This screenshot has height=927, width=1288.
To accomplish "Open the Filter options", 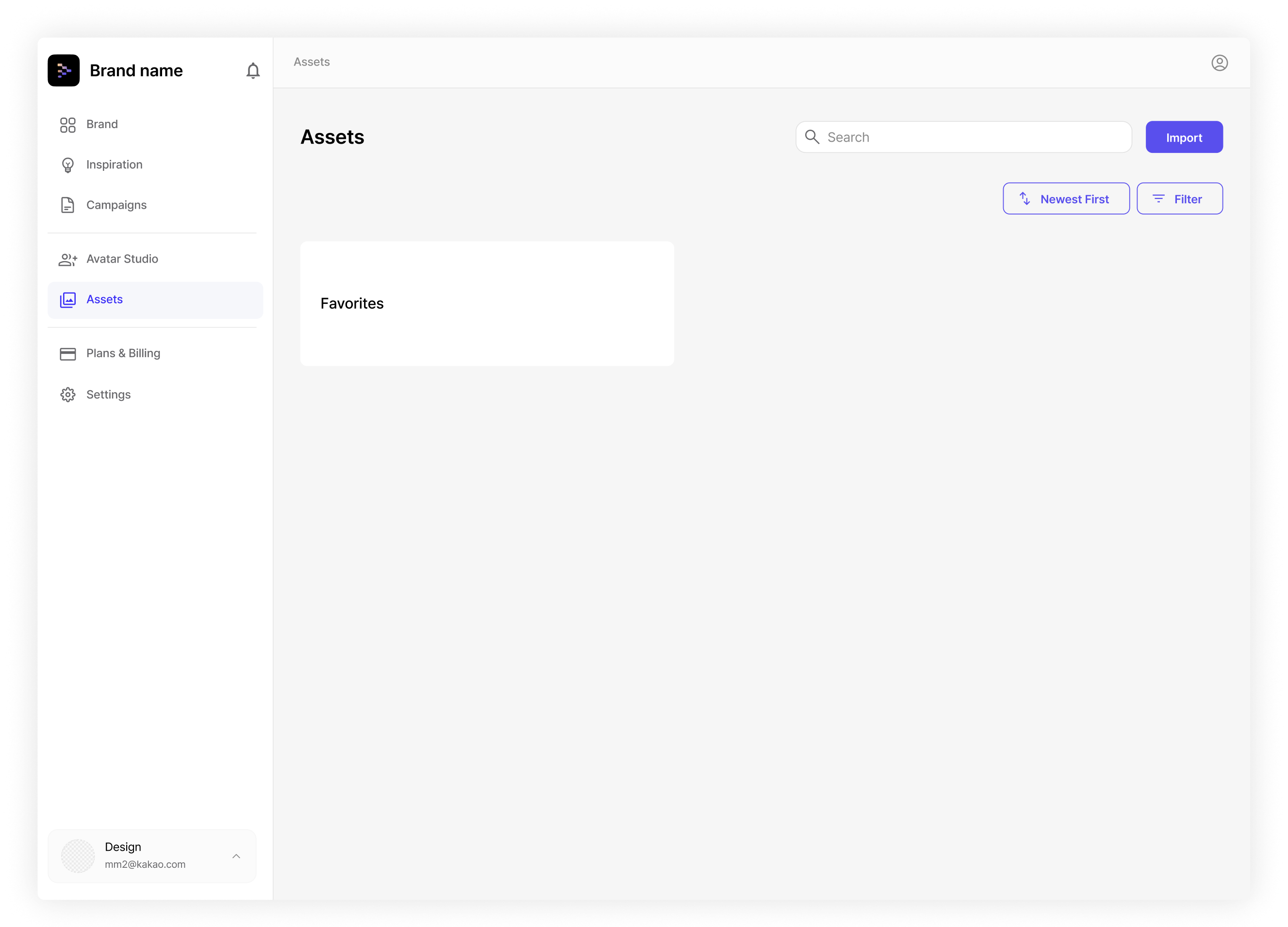I will [1179, 199].
